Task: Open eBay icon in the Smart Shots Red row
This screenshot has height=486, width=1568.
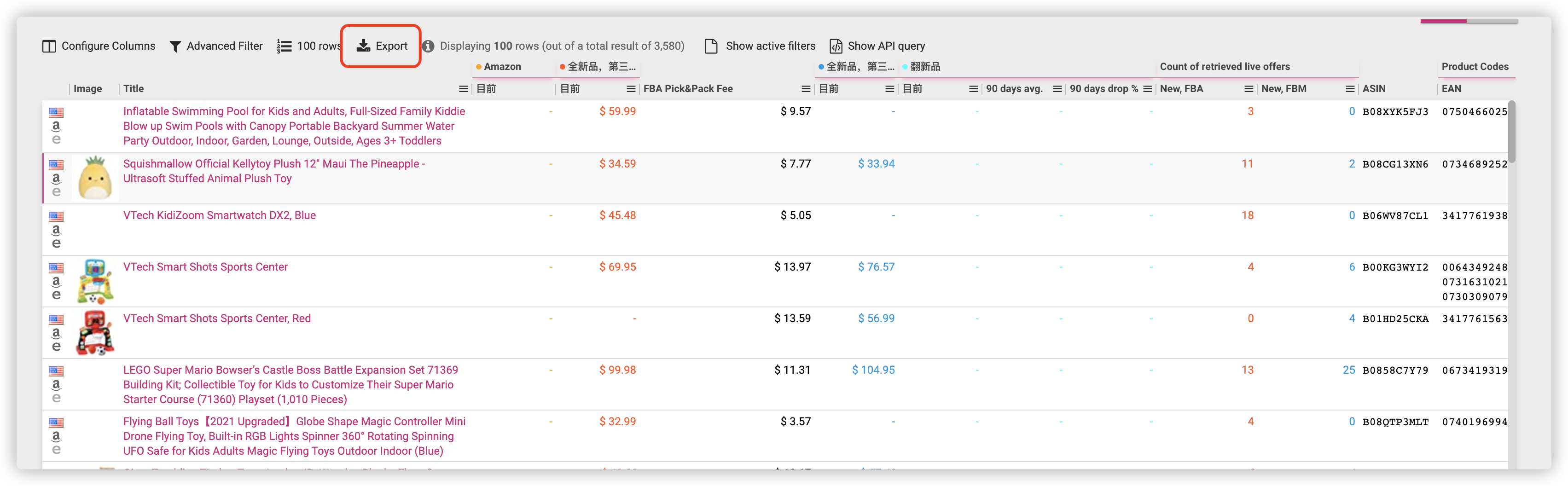Action: 56,347
